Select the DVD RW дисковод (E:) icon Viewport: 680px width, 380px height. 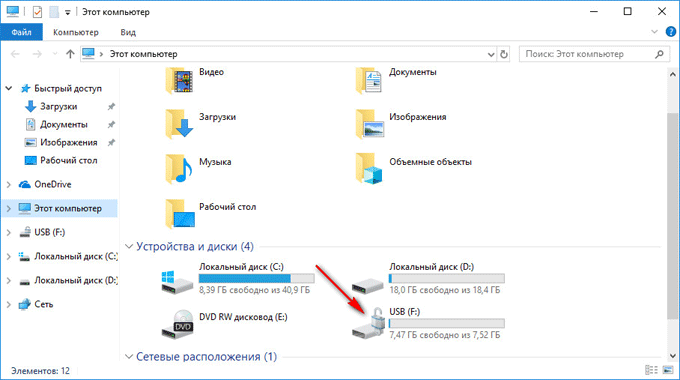point(177,324)
